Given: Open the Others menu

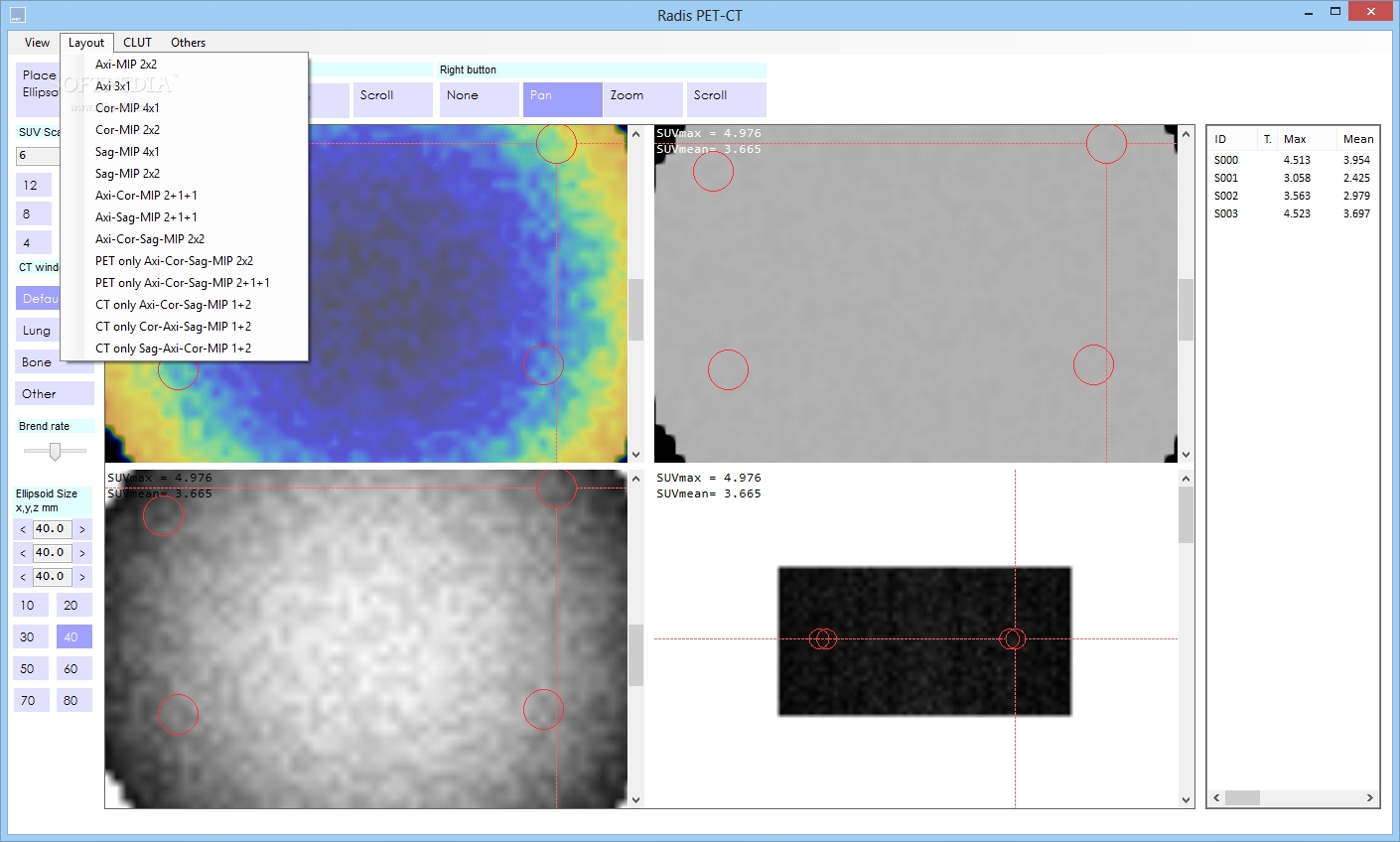Looking at the screenshot, I should (x=188, y=43).
